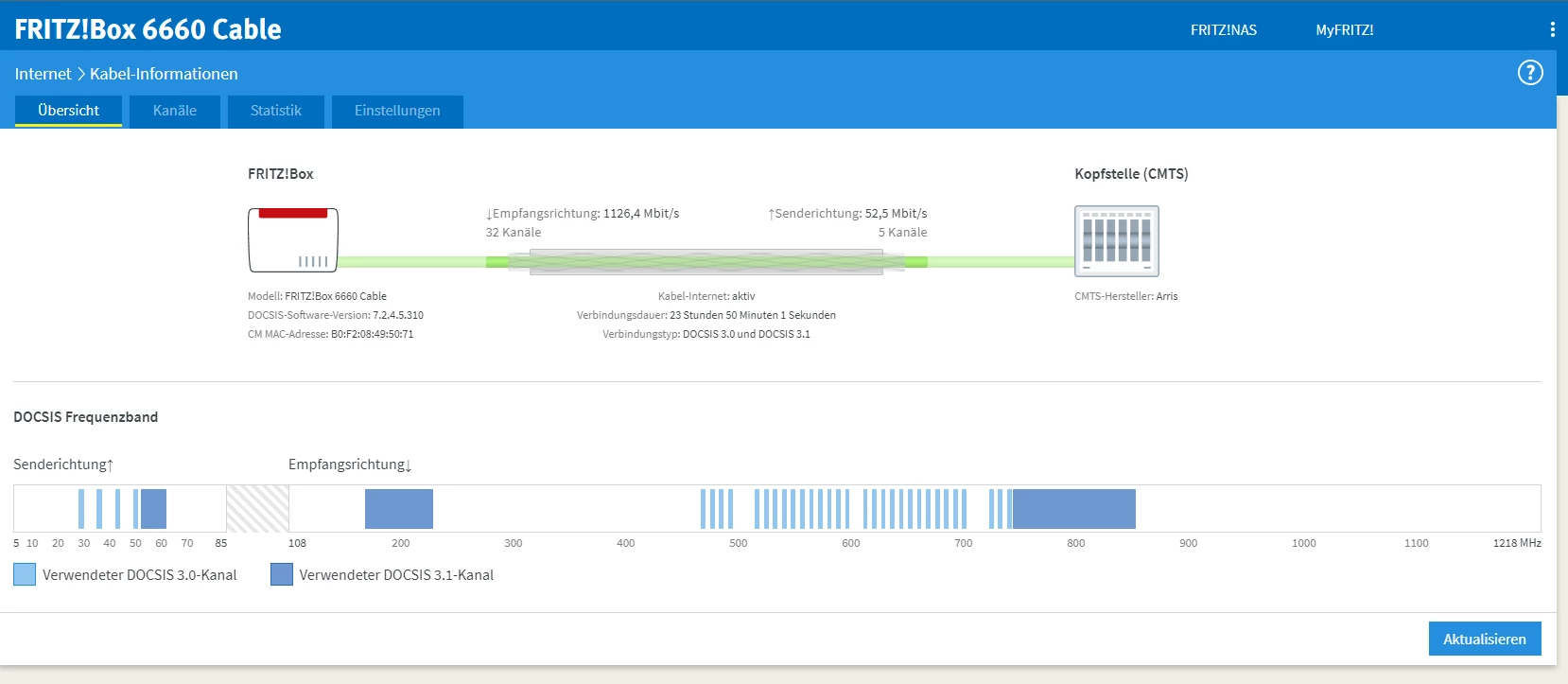The width and height of the screenshot is (1568, 684).
Task: Click the 'Empfangsrichtung↓' label above the frequency band
Action: click(x=350, y=465)
